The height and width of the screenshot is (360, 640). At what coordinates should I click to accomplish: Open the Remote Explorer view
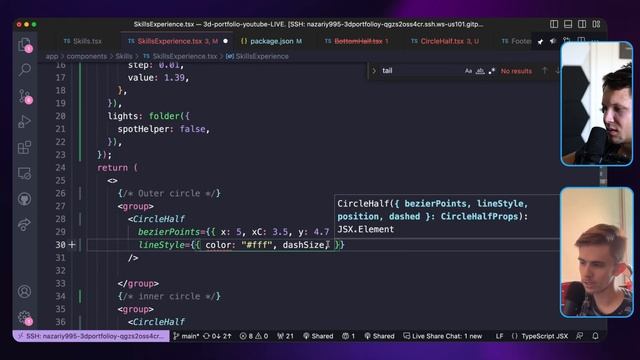click(x=24, y=173)
